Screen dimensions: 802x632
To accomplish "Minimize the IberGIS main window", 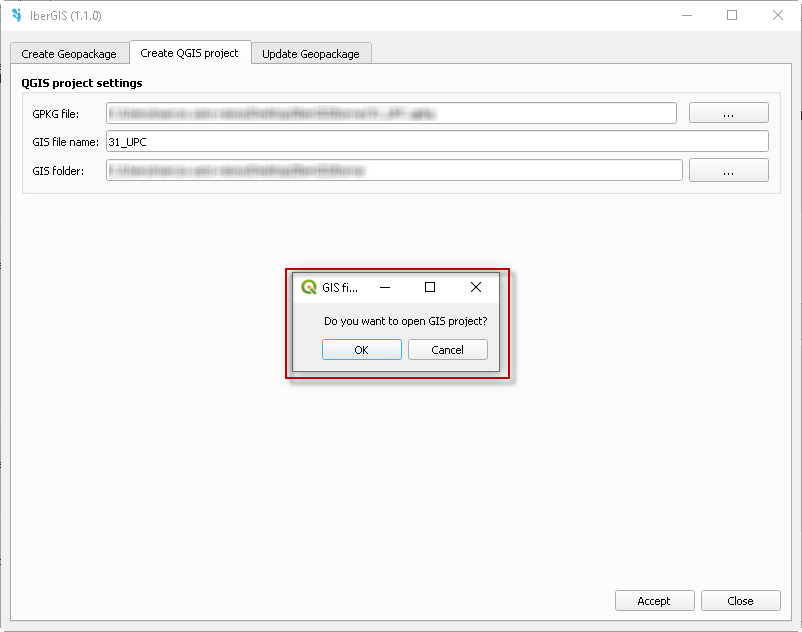I will (x=687, y=16).
